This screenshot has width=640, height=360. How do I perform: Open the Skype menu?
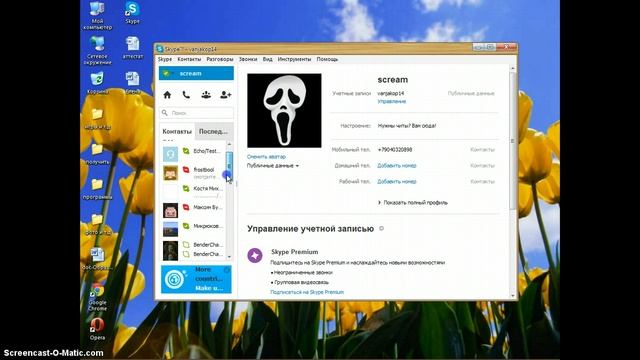coord(165,59)
